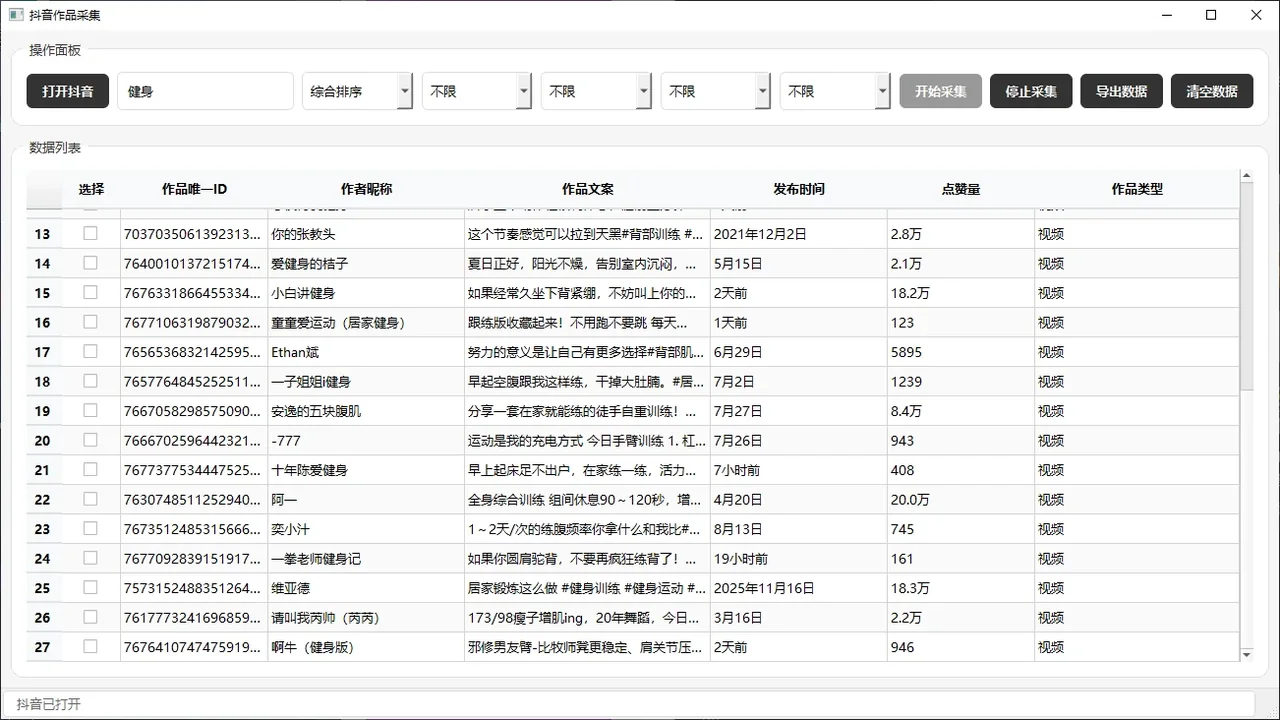
Task: Click the 选择 column header
Action: click(x=91, y=189)
